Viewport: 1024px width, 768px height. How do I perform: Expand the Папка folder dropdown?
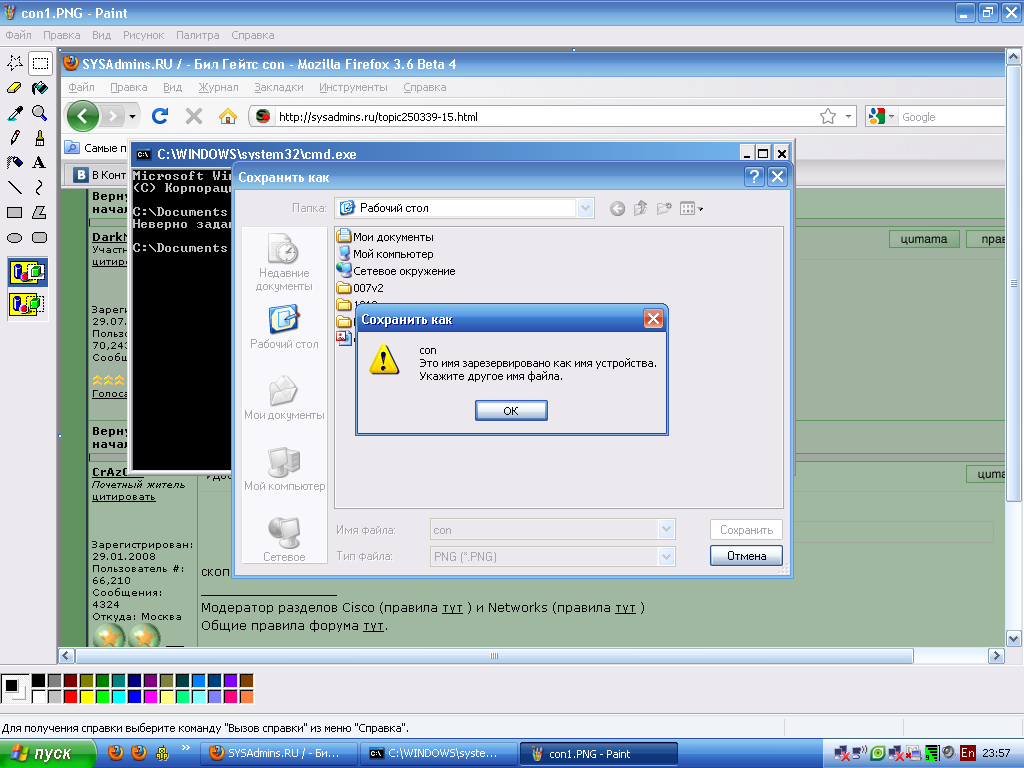pos(585,208)
